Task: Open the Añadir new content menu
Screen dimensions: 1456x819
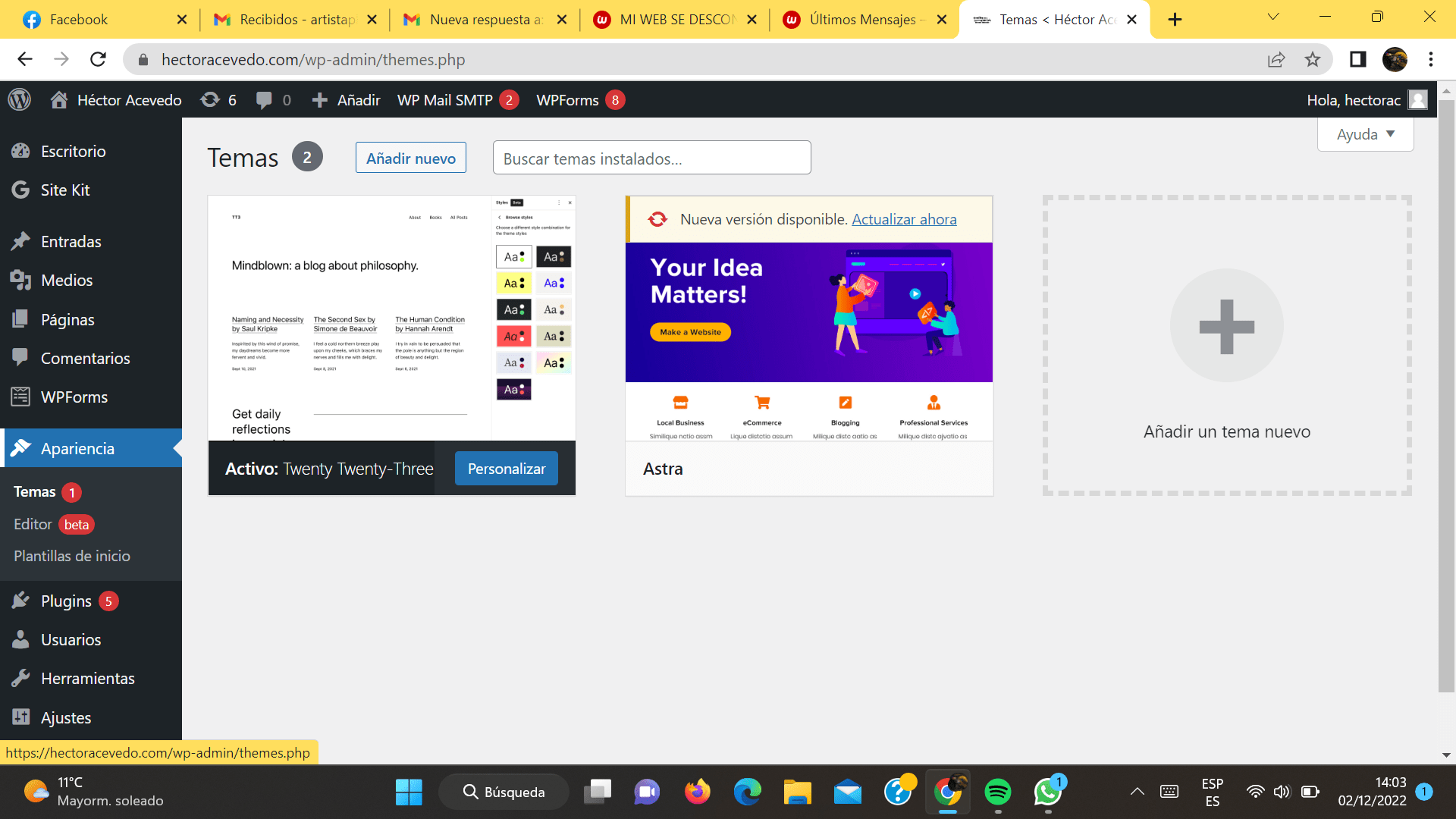Action: click(x=346, y=100)
